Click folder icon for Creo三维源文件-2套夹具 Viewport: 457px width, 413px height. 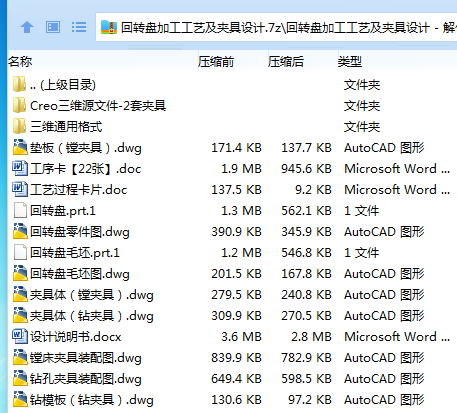19,105
